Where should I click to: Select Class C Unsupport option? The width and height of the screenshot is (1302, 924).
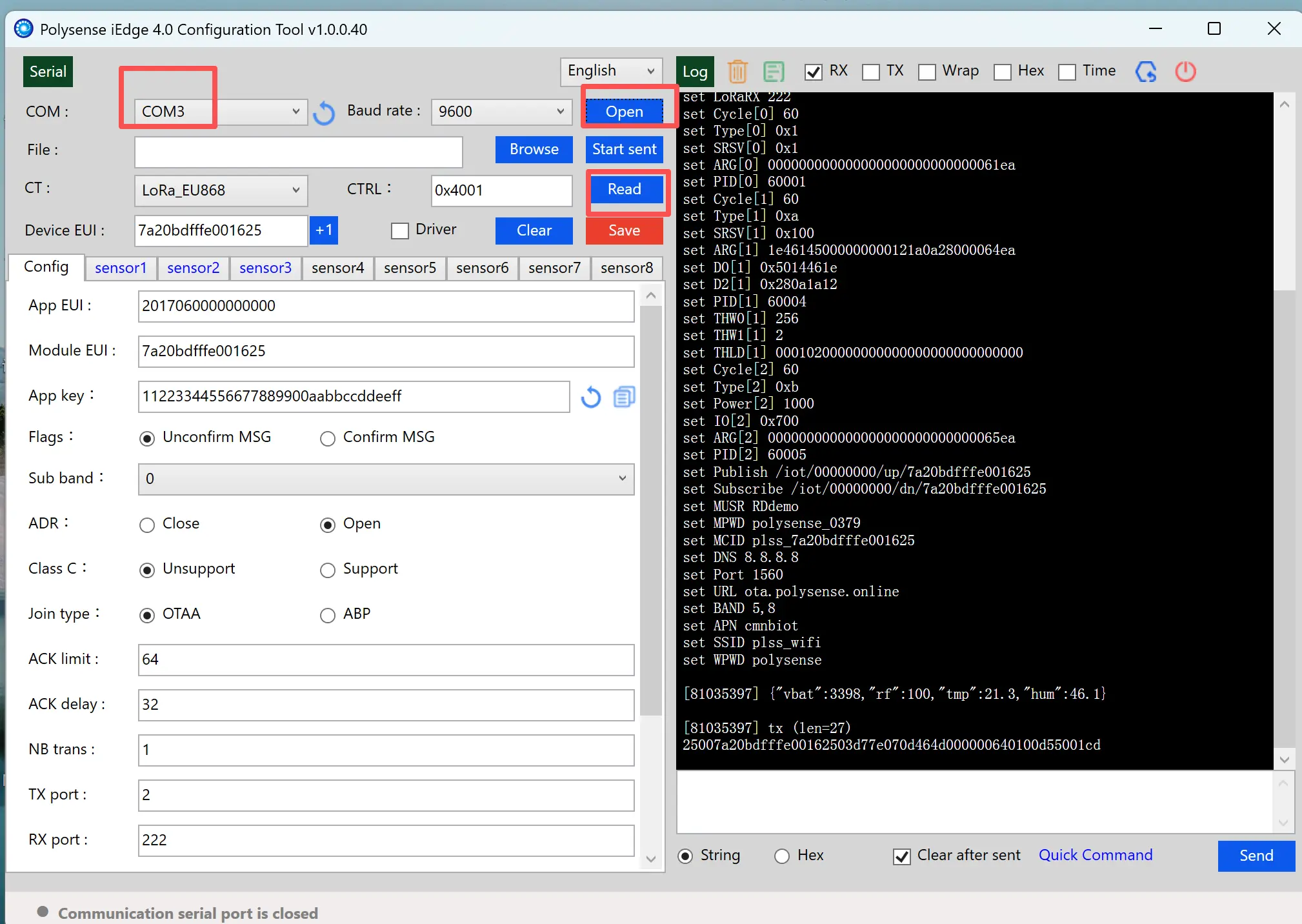[147, 570]
